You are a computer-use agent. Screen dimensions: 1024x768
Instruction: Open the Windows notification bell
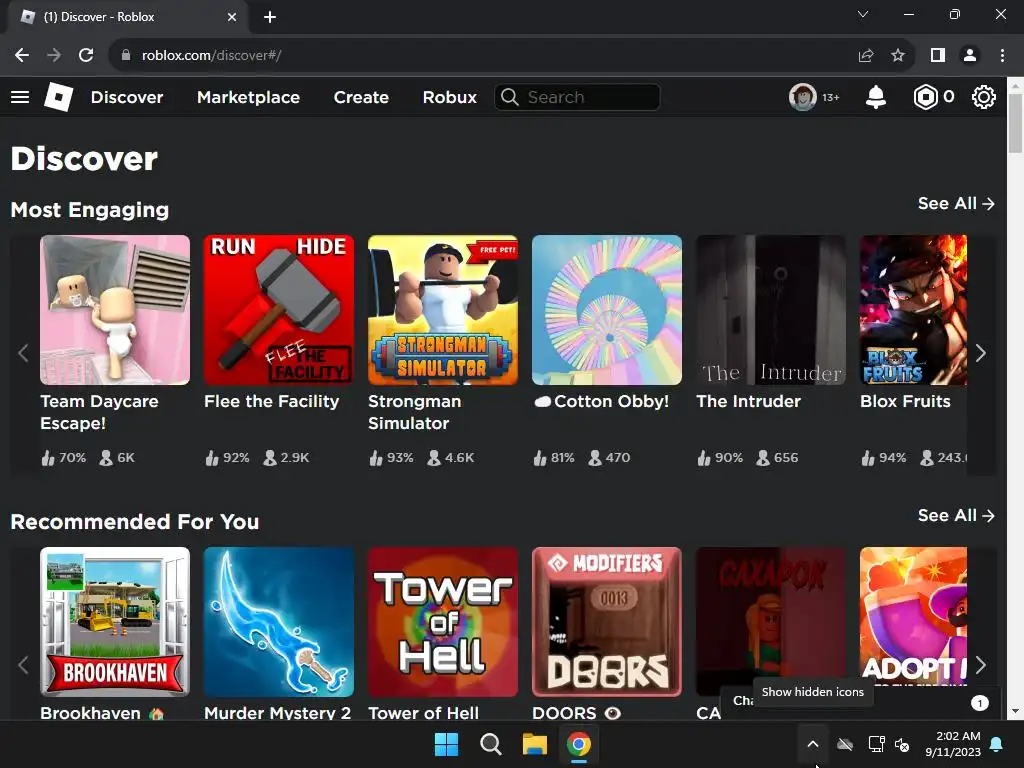[997, 744]
